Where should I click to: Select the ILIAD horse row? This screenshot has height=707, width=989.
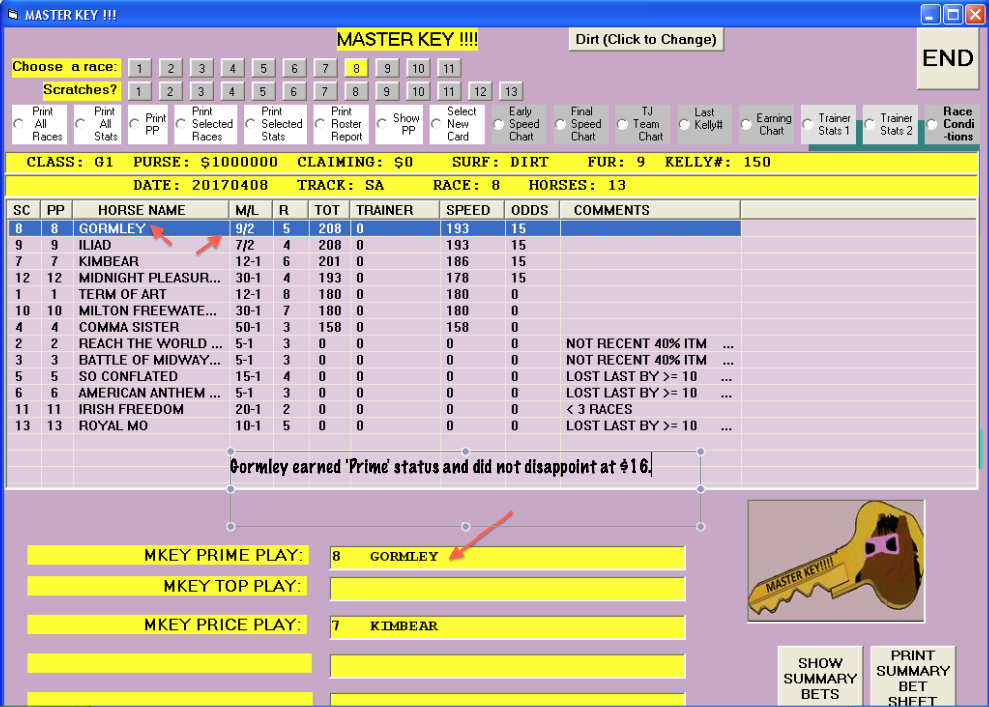(374, 245)
